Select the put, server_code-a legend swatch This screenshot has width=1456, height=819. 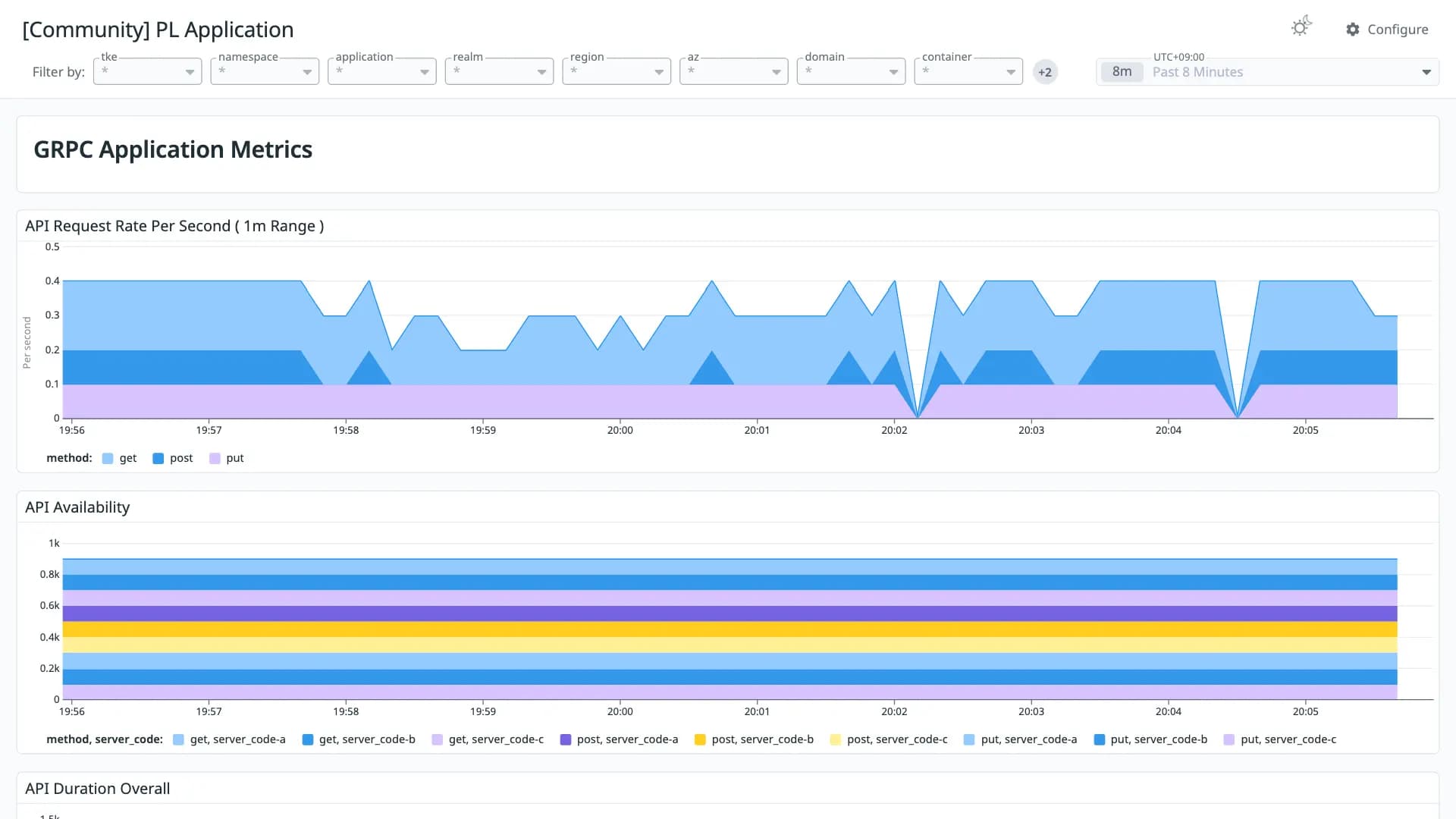click(x=969, y=739)
